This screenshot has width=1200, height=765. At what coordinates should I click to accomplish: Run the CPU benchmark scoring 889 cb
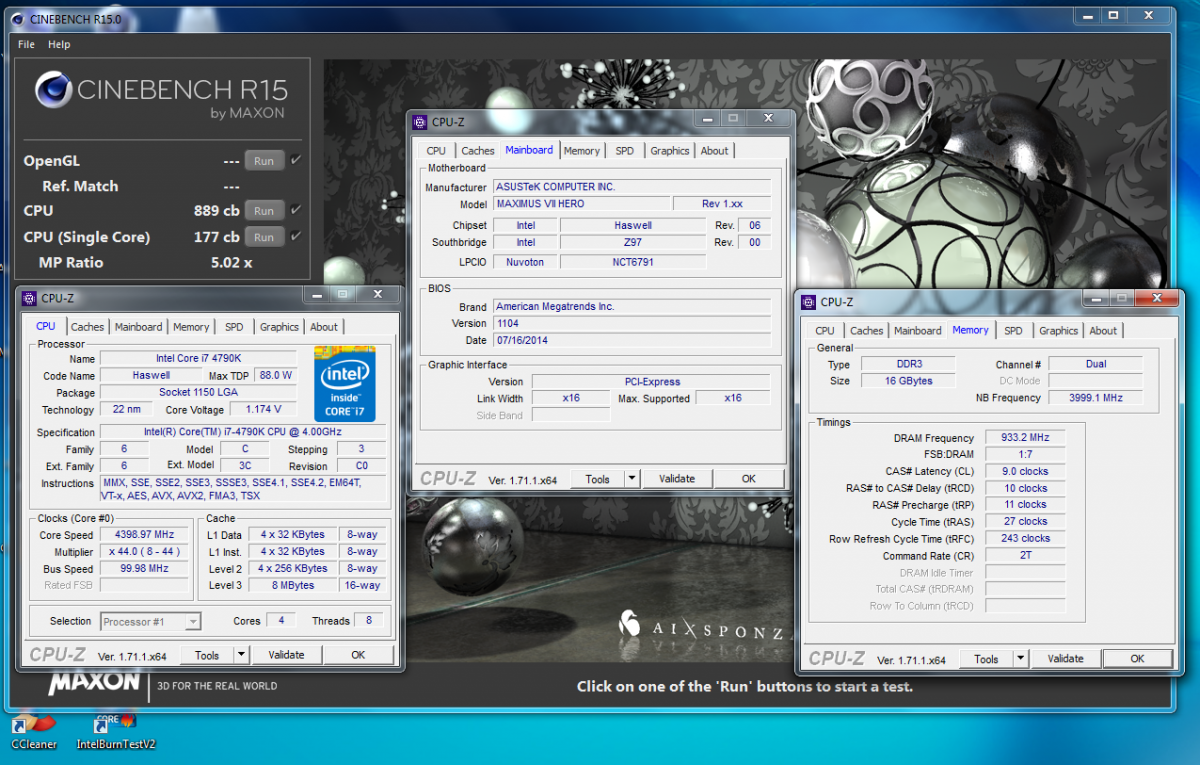[264, 211]
